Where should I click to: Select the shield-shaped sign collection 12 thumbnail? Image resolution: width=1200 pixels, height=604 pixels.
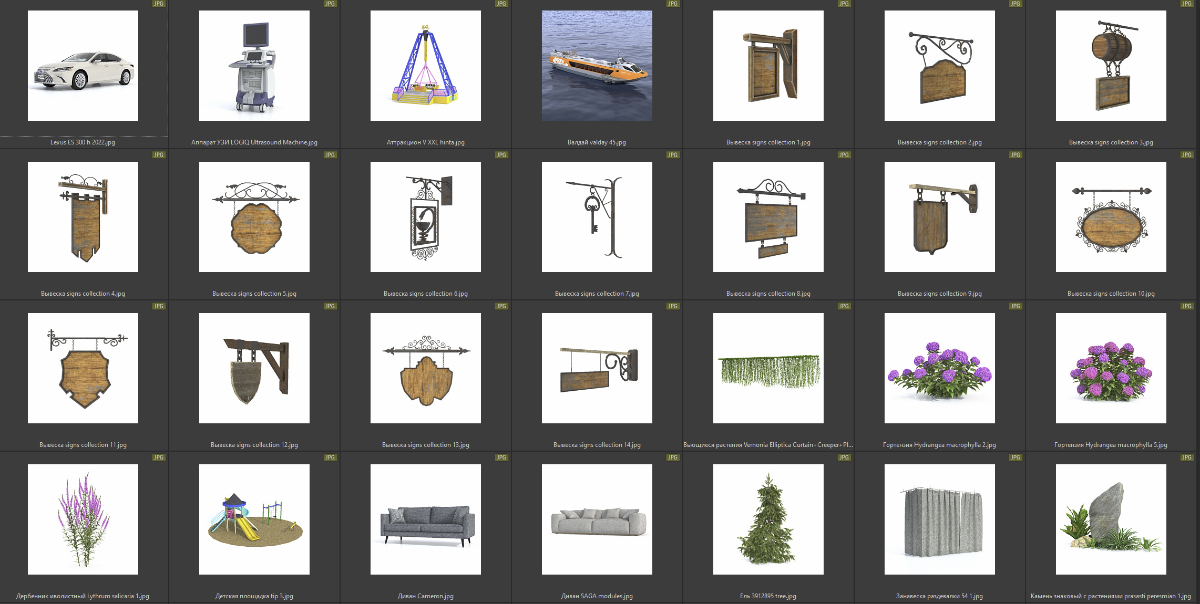pyautogui.click(x=254, y=368)
